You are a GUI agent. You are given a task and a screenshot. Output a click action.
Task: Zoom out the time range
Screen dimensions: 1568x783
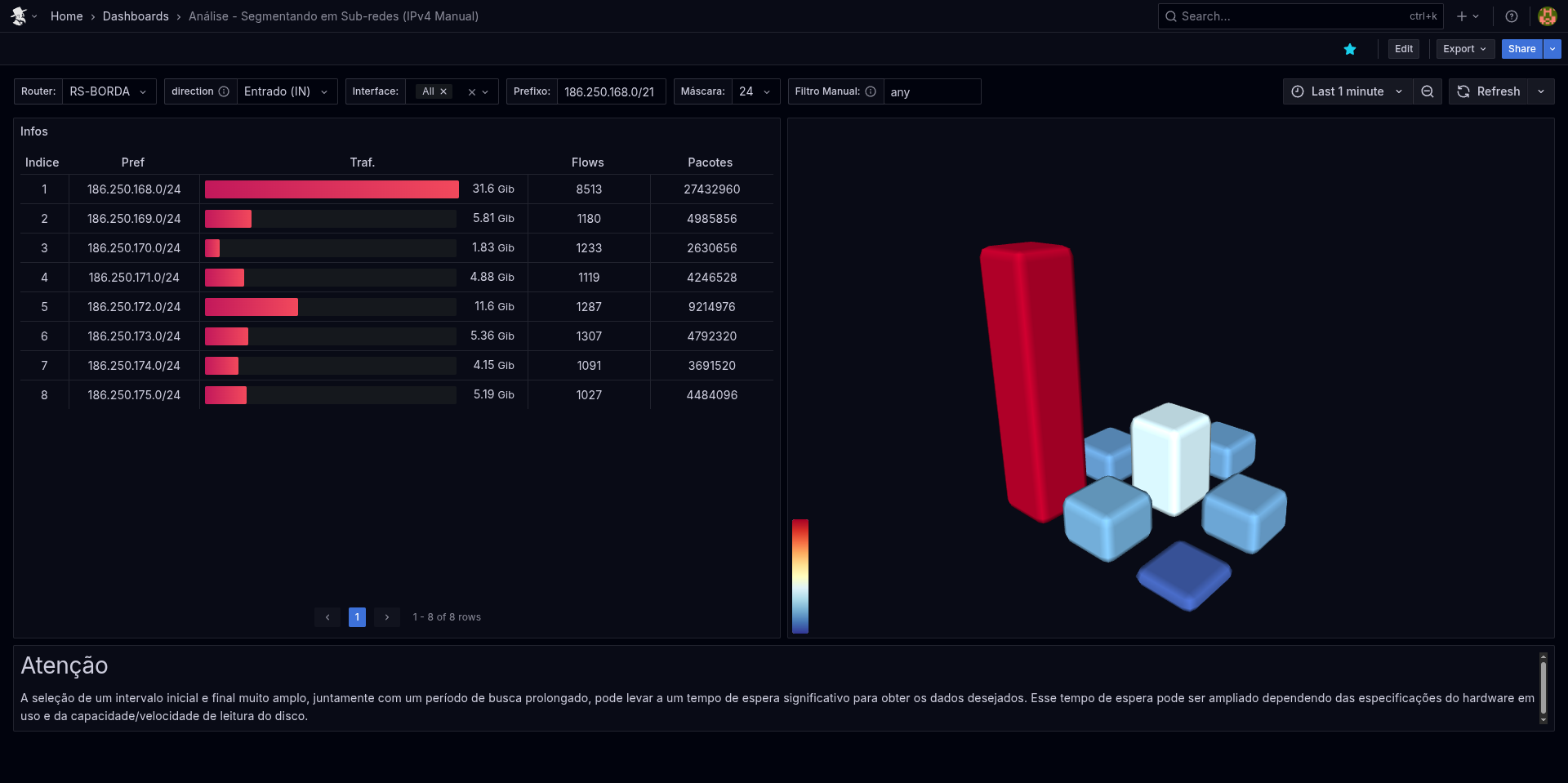(x=1428, y=91)
